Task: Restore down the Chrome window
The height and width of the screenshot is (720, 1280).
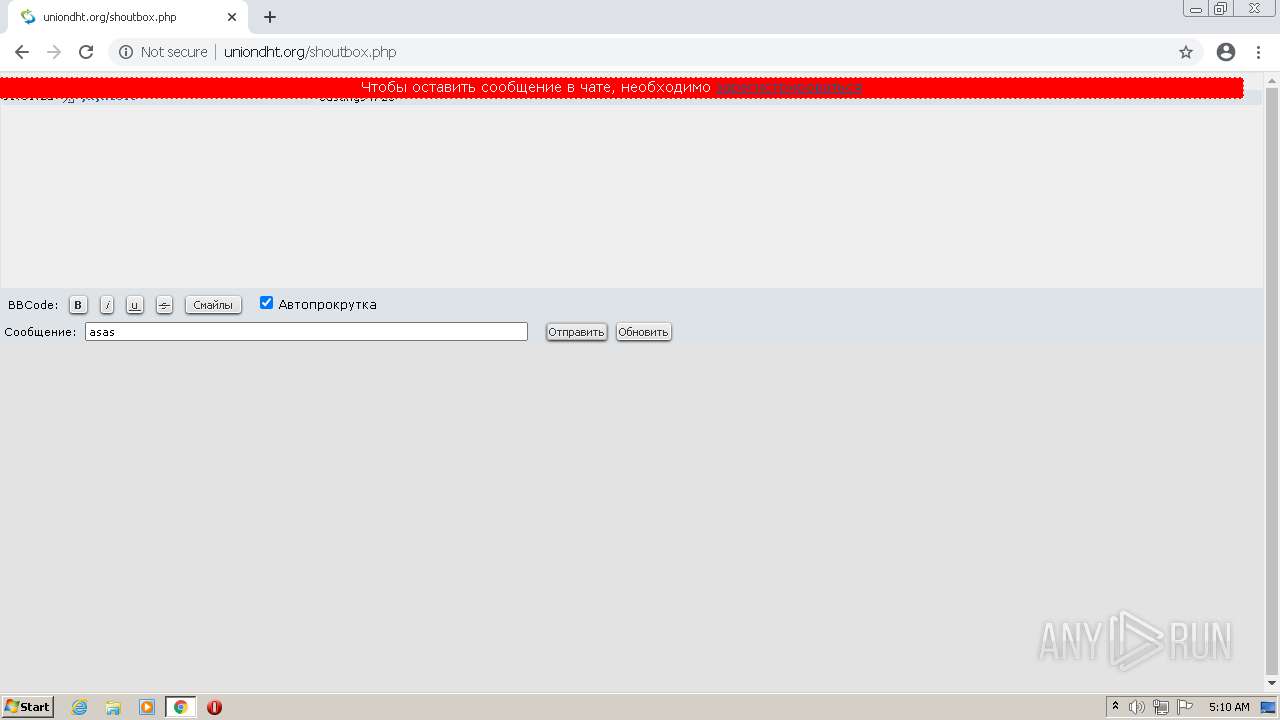Action: [1221, 9]
